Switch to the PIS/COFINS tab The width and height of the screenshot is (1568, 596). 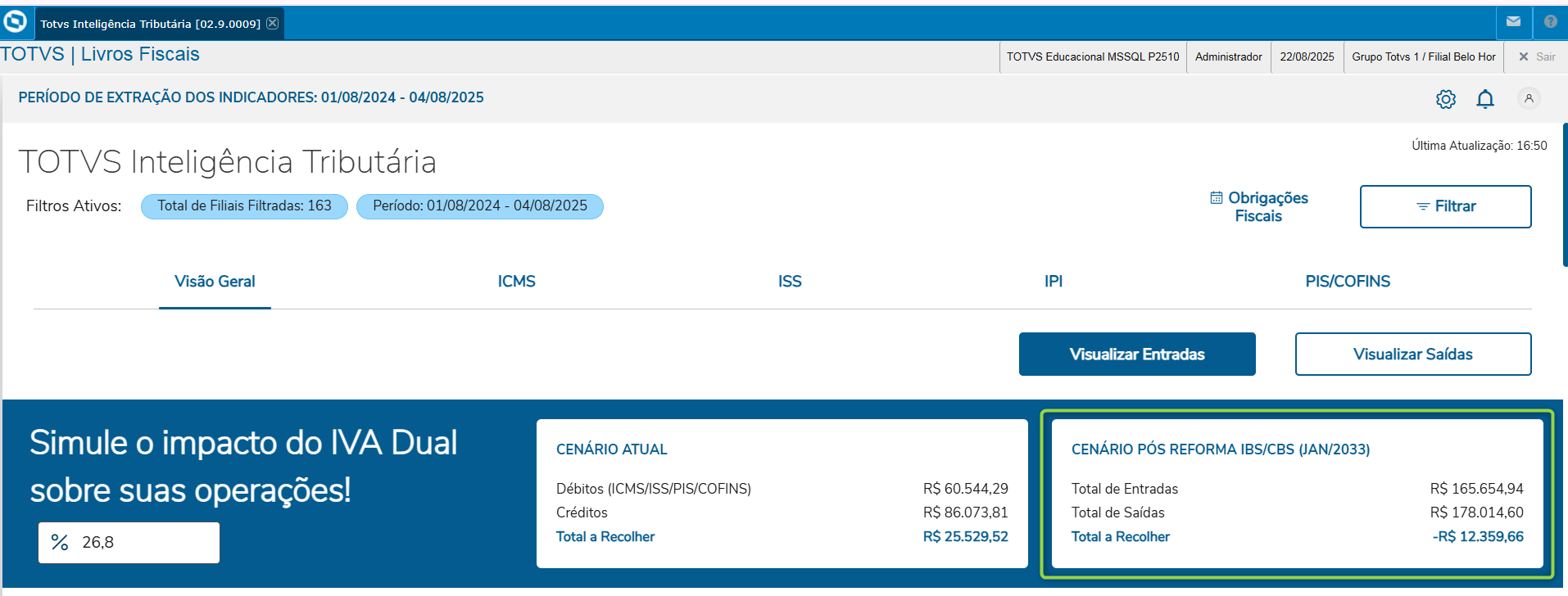tap(1348, 282)
